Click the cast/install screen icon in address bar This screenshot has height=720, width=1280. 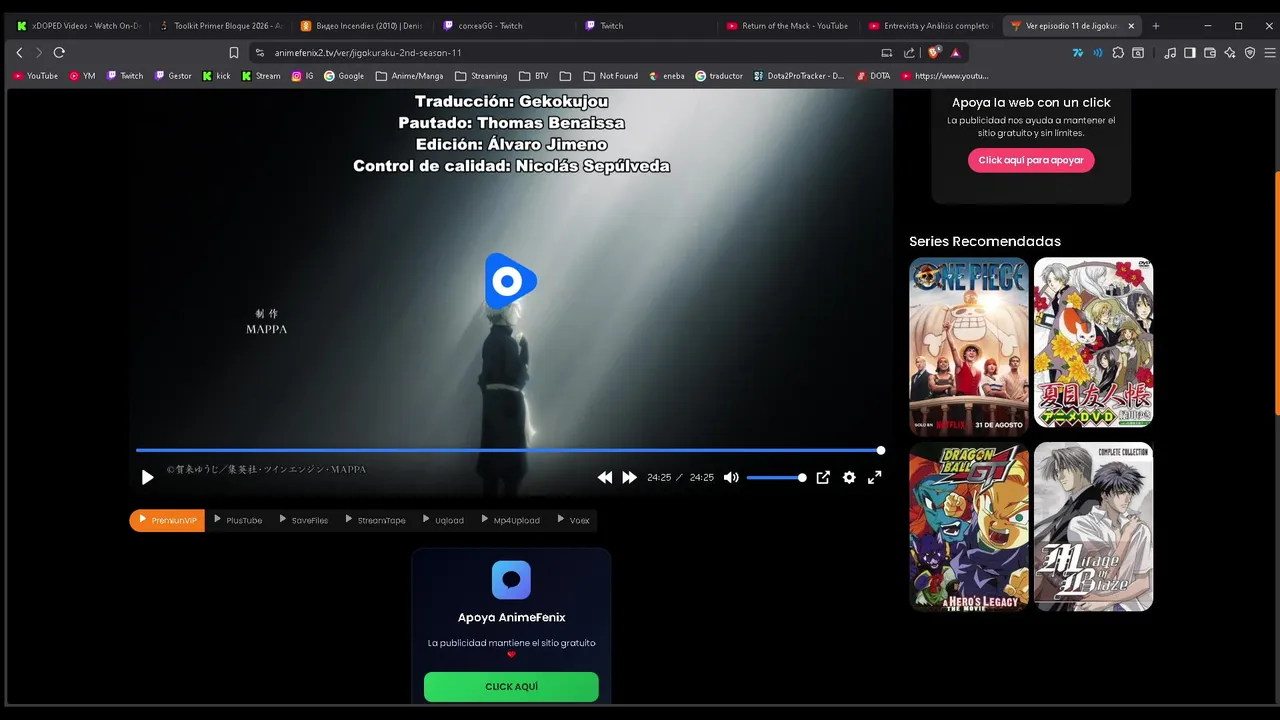tap(887, 52)
